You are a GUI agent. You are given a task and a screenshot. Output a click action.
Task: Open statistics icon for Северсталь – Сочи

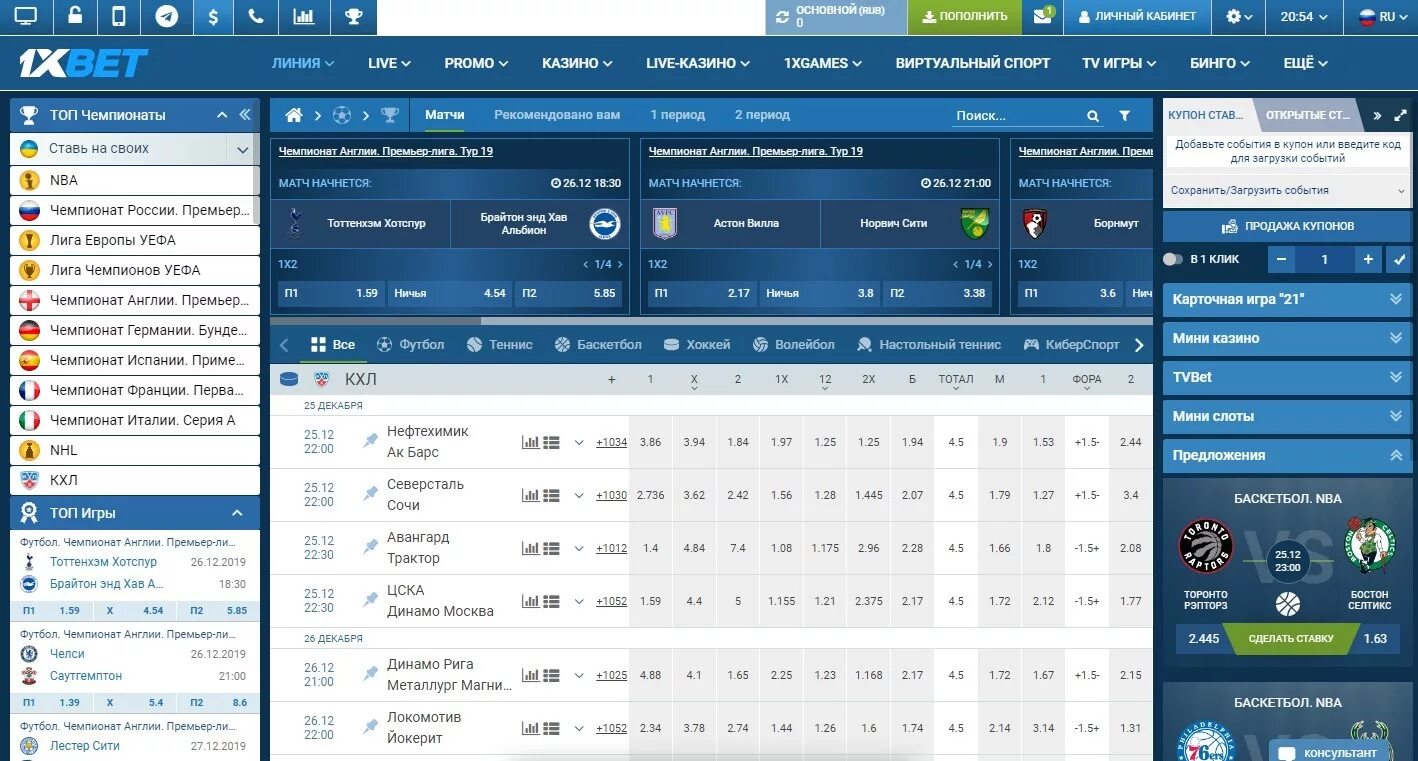click(530, 494)
